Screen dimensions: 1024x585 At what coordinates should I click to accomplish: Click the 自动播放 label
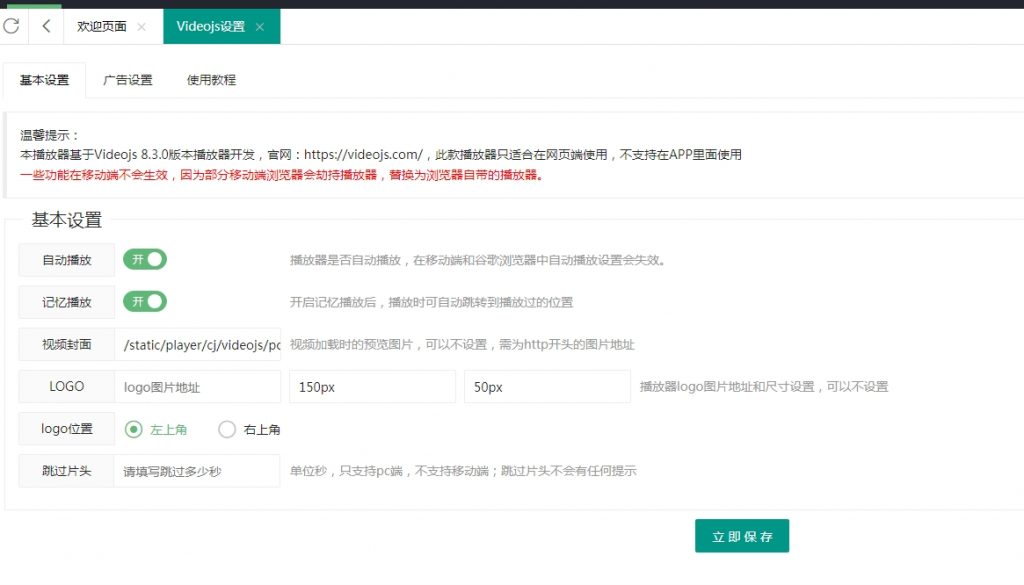pos(67,260)
